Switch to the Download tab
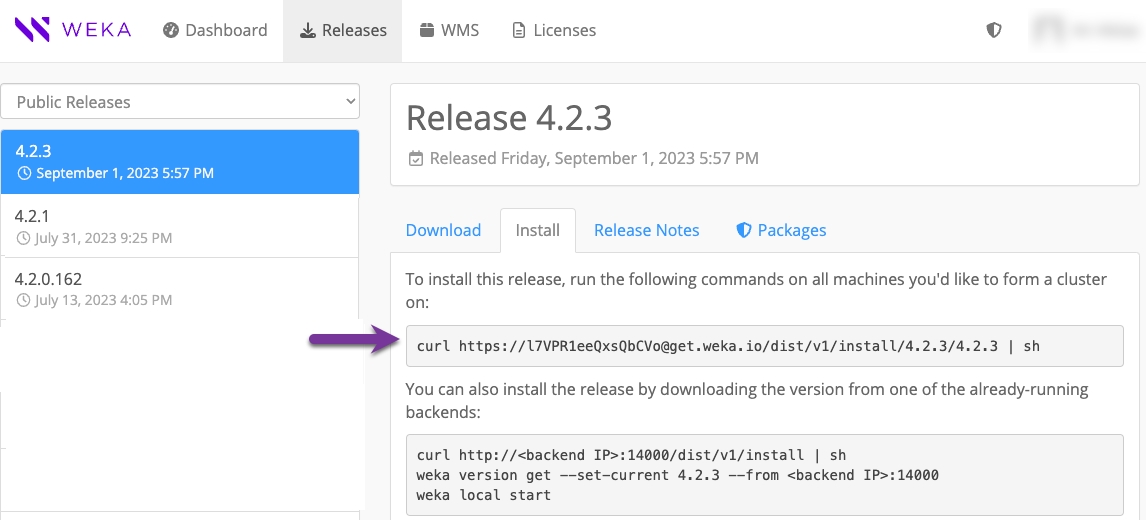Image resolution: width=1146 pixels, height=520 pixels. coord(443,230)
